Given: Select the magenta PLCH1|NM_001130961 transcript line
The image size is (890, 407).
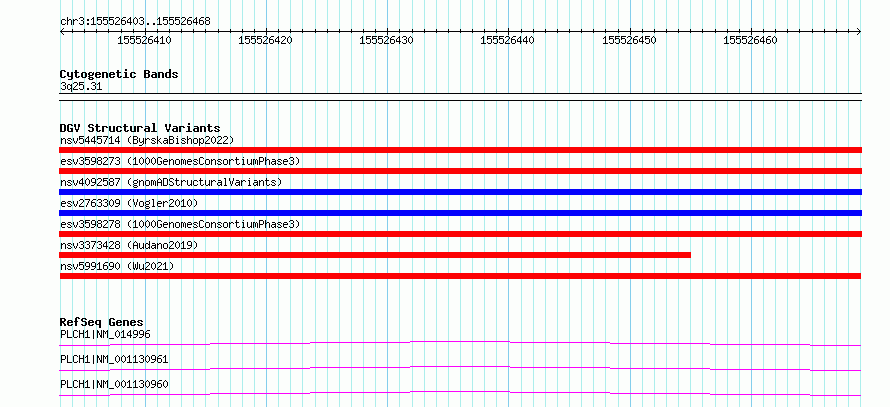Looking at the screenshot, I should 460,368.
